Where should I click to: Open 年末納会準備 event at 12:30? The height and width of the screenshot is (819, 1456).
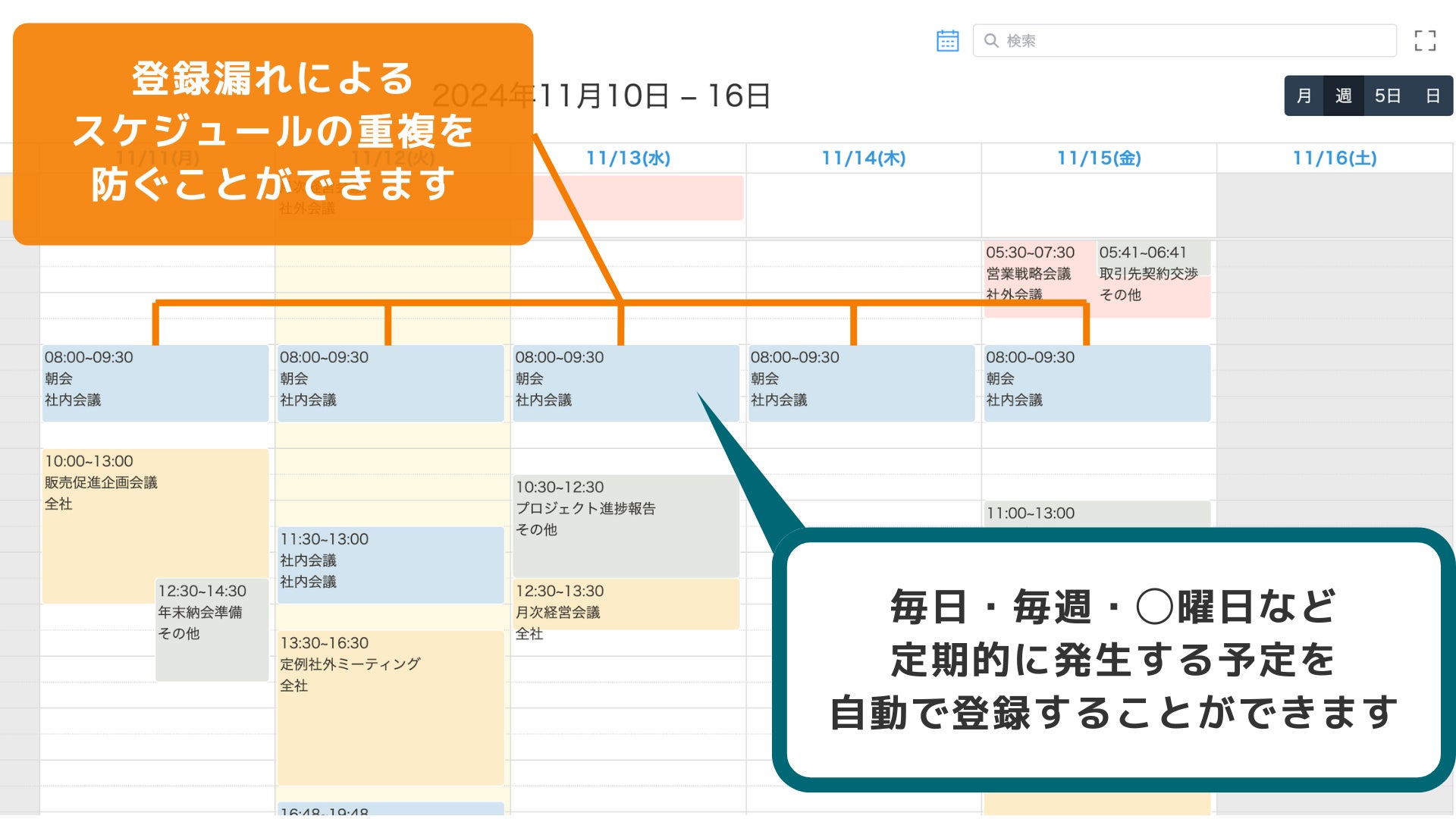coord(211,629)
